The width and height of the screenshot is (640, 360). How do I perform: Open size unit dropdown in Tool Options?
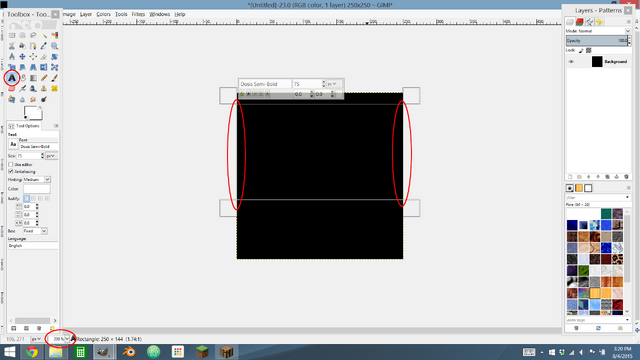coord(51,156)
